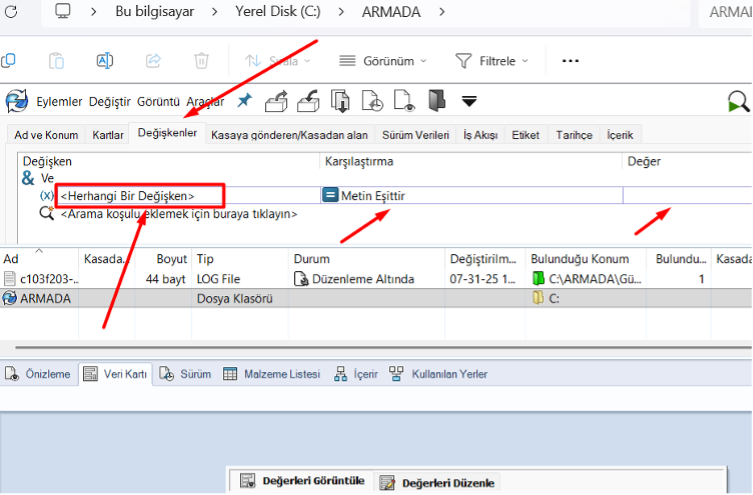Click the add search condition magnifier icon

47,213
